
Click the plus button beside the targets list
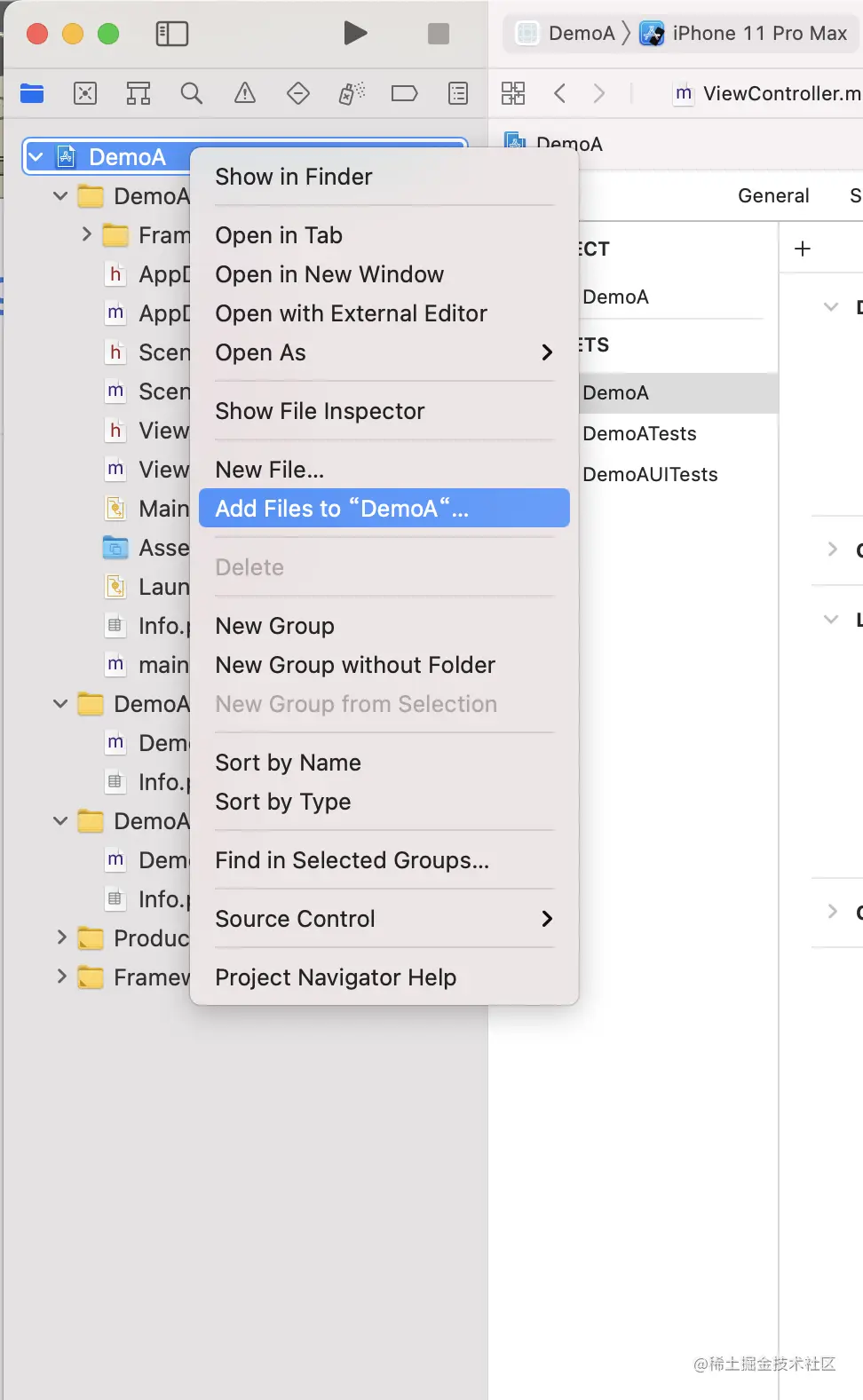pyautogui.click(x=803, y=249)
